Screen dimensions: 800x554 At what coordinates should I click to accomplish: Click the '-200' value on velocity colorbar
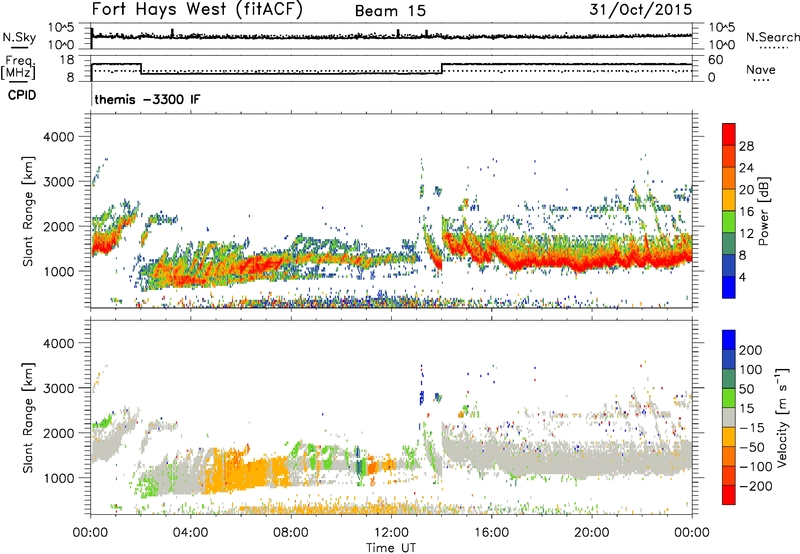coord(755,487)
